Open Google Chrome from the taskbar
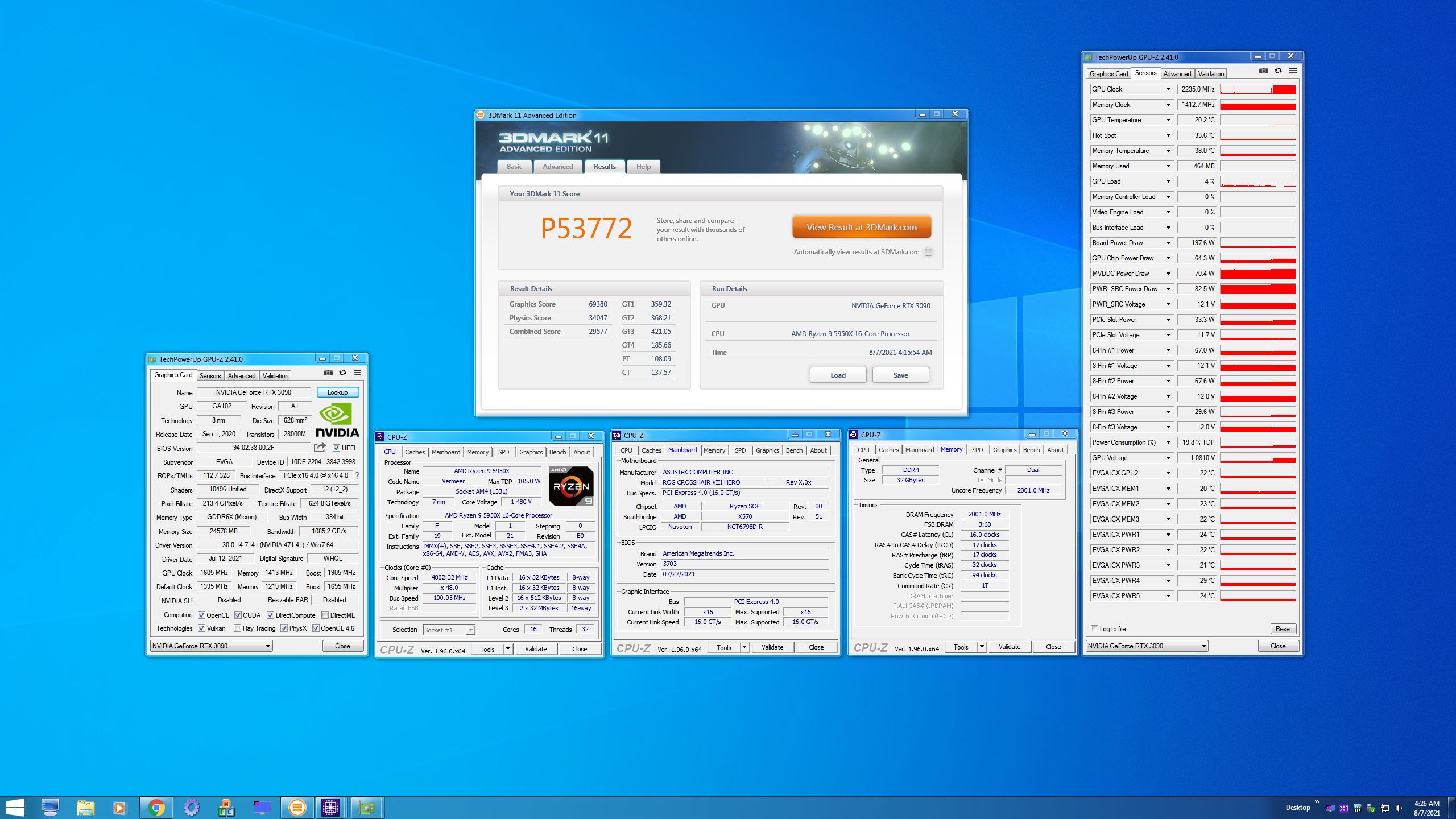 point(156,807)
